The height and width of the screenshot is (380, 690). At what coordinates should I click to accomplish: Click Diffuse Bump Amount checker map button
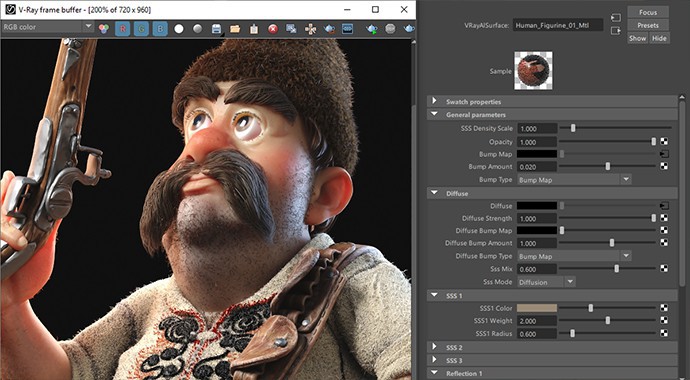coord(664,243)
